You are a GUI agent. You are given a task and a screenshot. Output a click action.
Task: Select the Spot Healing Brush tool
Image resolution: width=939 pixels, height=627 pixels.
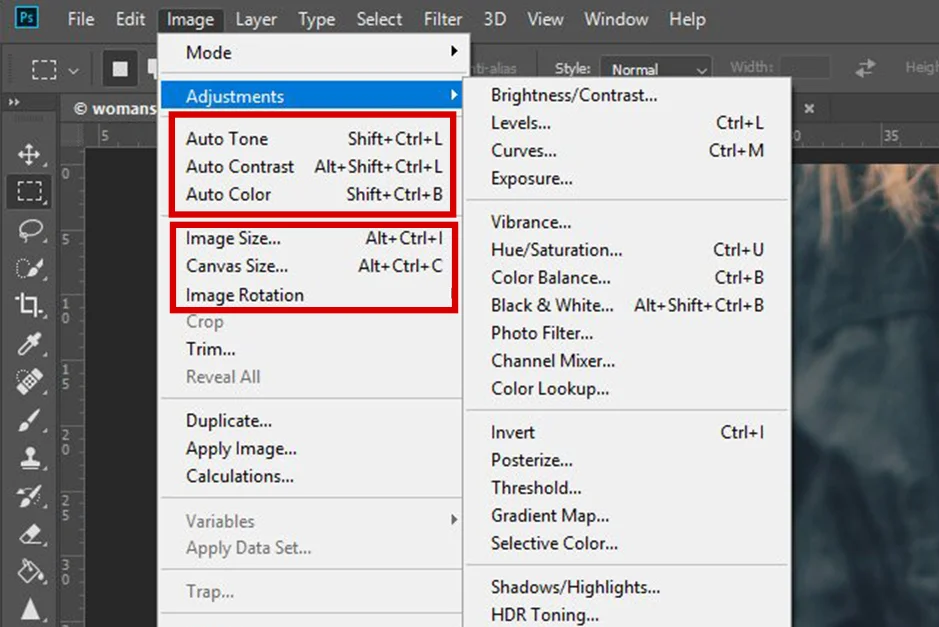click(29, 382)
